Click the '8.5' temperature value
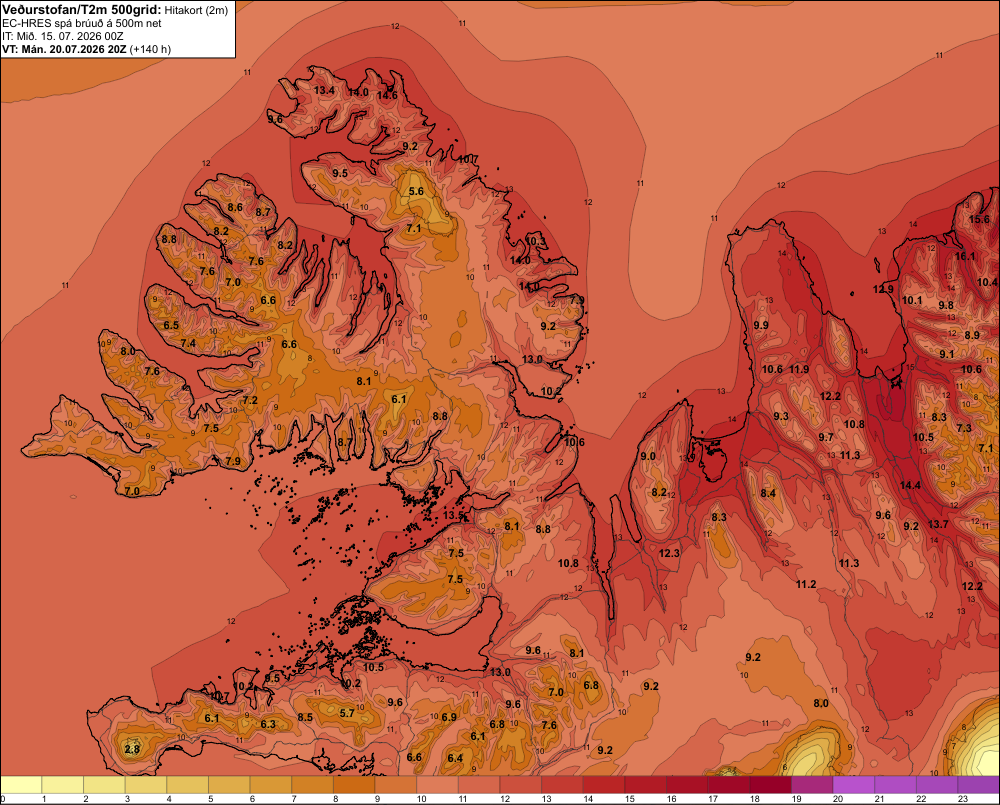This screenshot has width=1000, height=805. point(305,717)
